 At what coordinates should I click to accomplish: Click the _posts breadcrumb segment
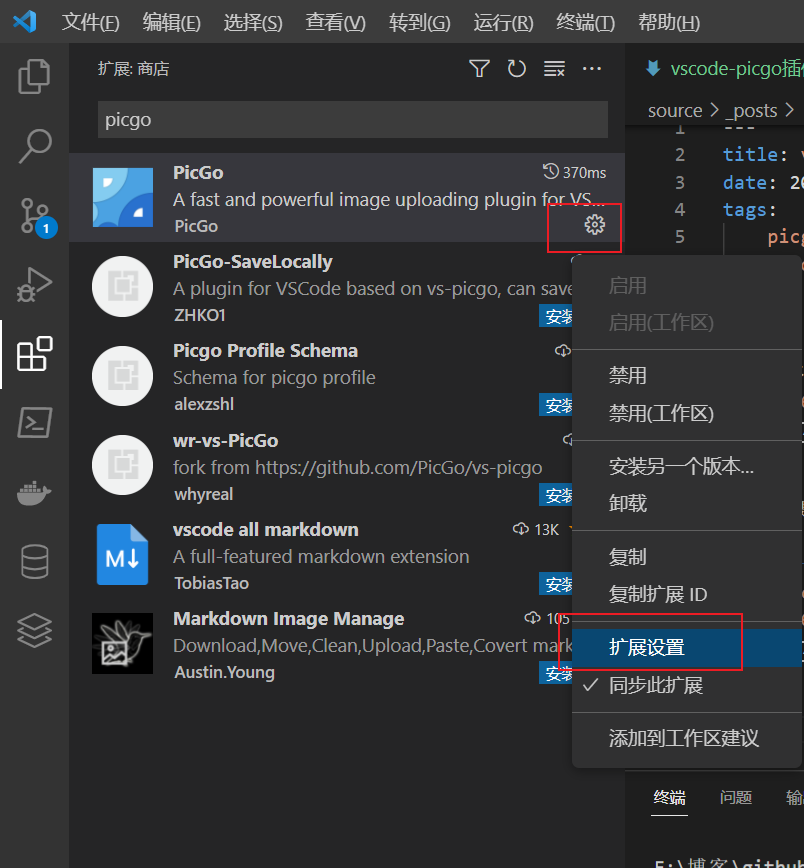point(752,111)
